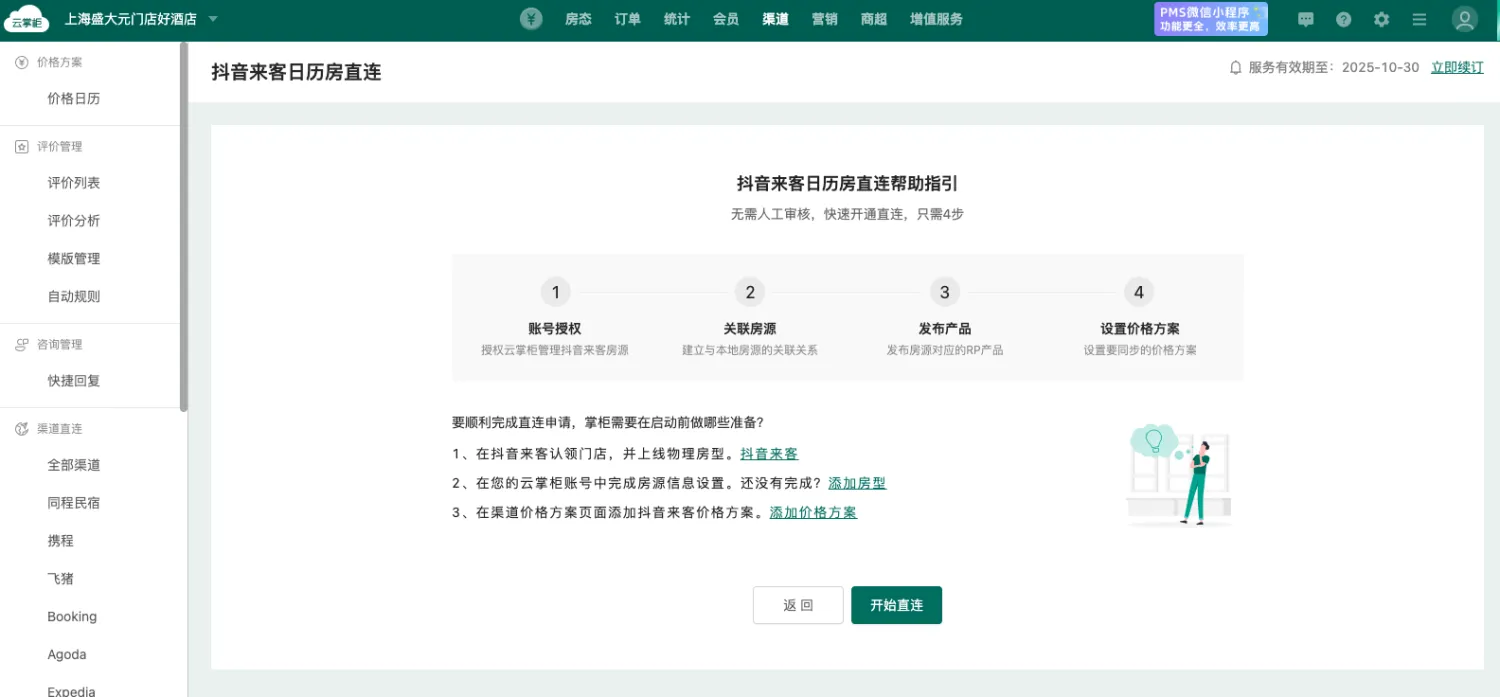
Task: Open the hamburger menu icon
Action: (x=1420, y=19)
